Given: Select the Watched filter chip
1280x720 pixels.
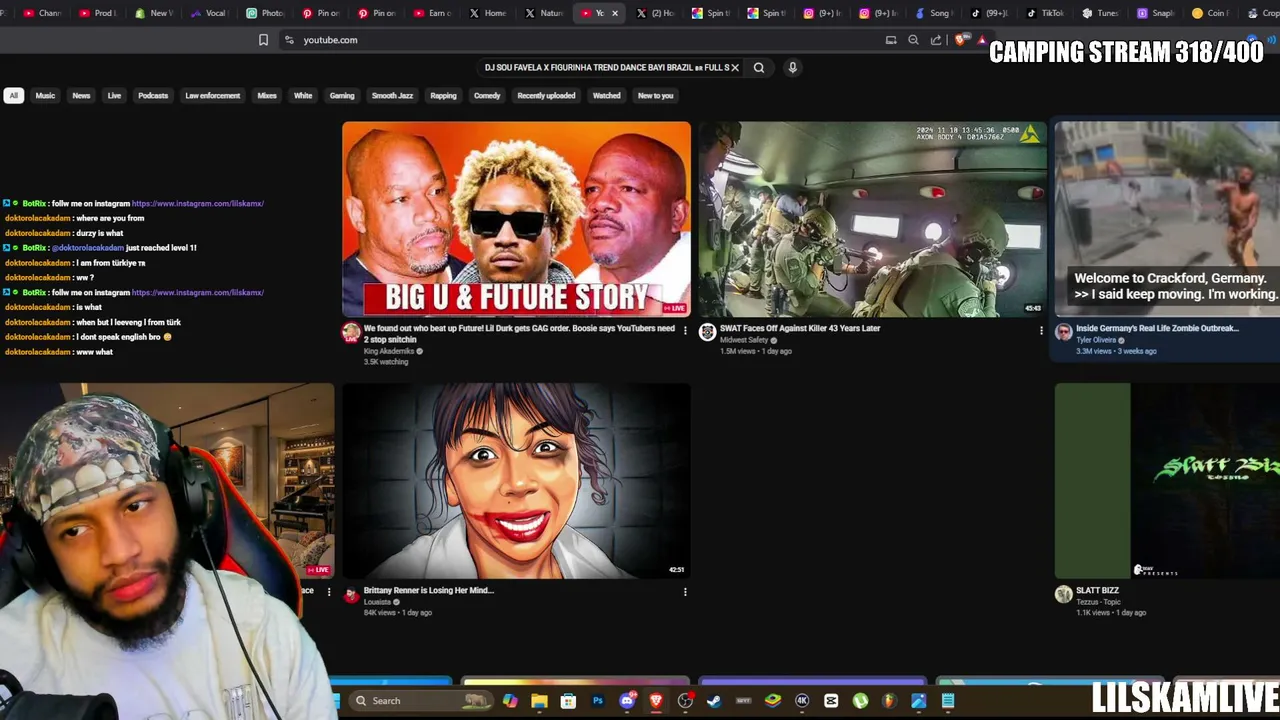Looking at the screenshot, I should tap(607, 96).
